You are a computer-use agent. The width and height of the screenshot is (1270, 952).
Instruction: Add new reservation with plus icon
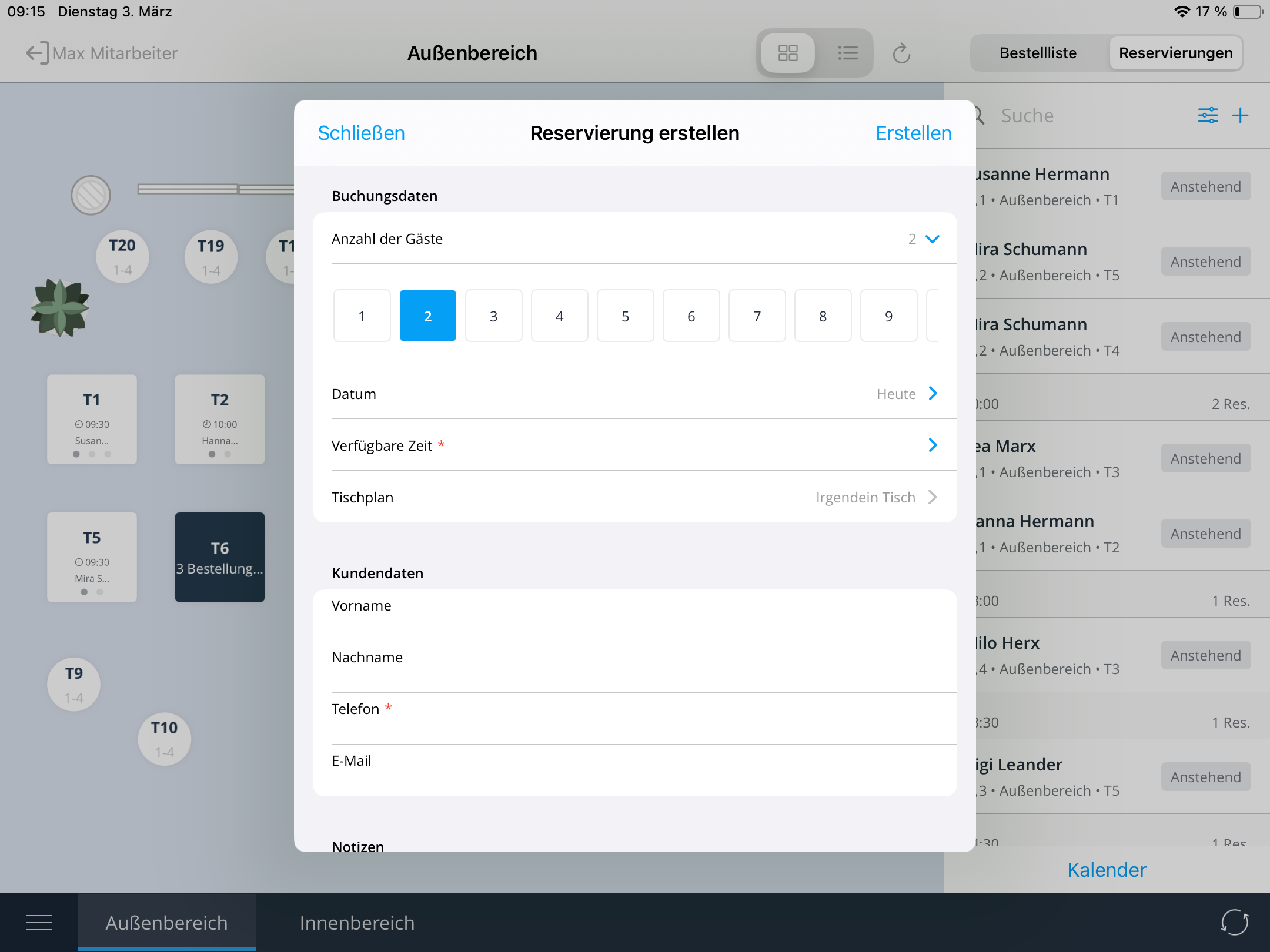point(1241,115)
